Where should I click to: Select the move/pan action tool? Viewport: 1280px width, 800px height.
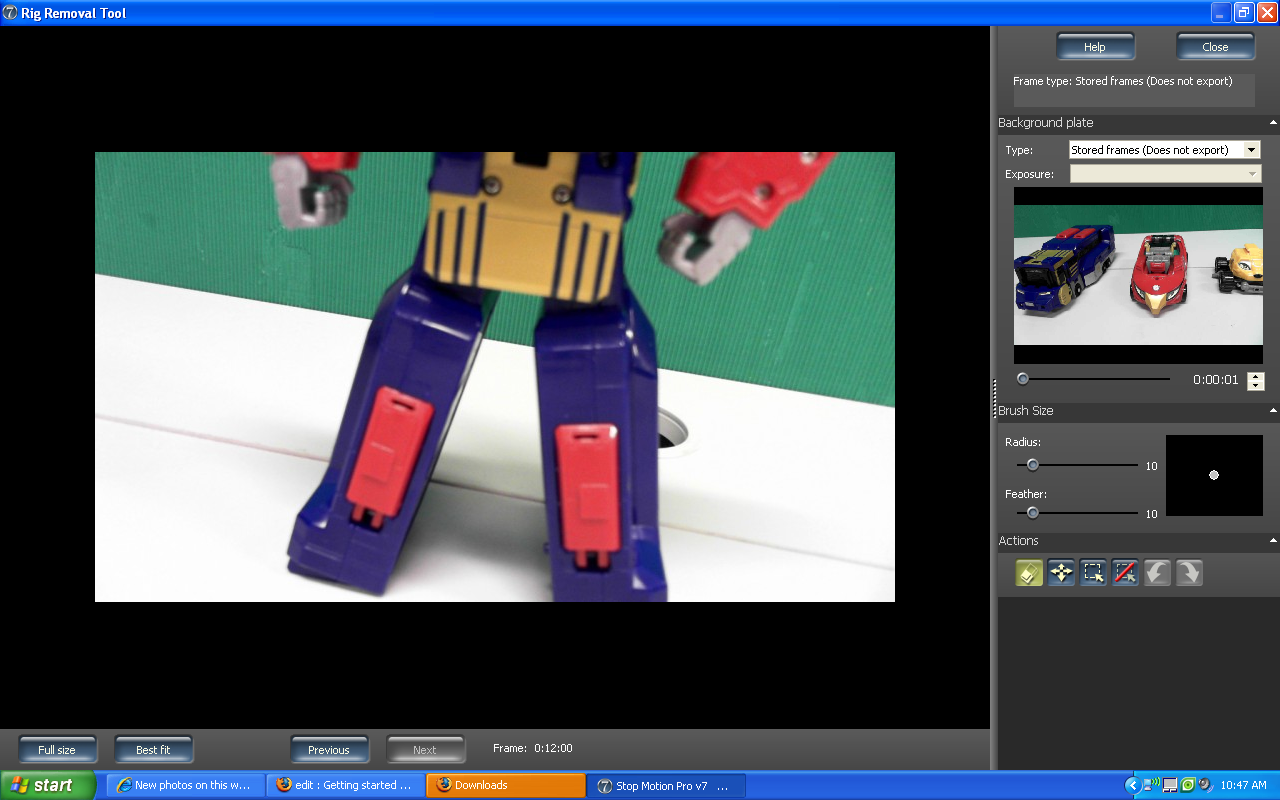(1061, 573)
